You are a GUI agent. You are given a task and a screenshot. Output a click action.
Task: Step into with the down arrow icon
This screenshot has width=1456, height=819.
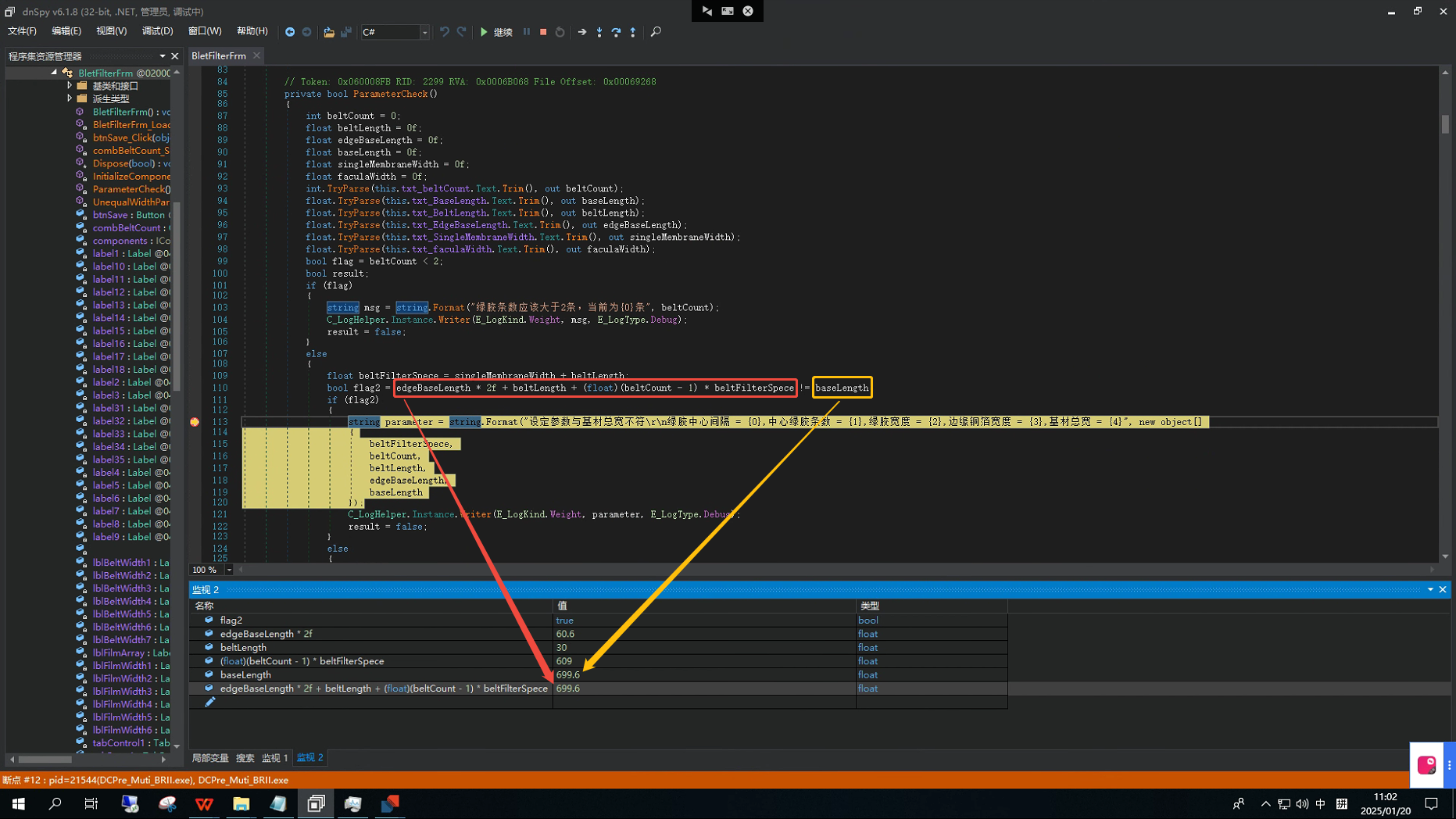tap(599, 32)
